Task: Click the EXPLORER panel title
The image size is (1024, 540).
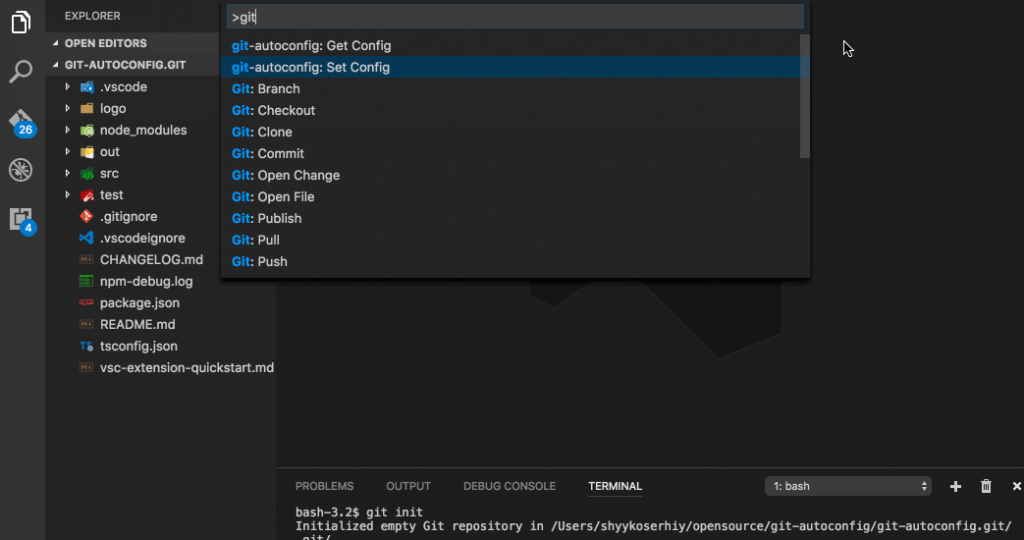Action: (92, 16)
